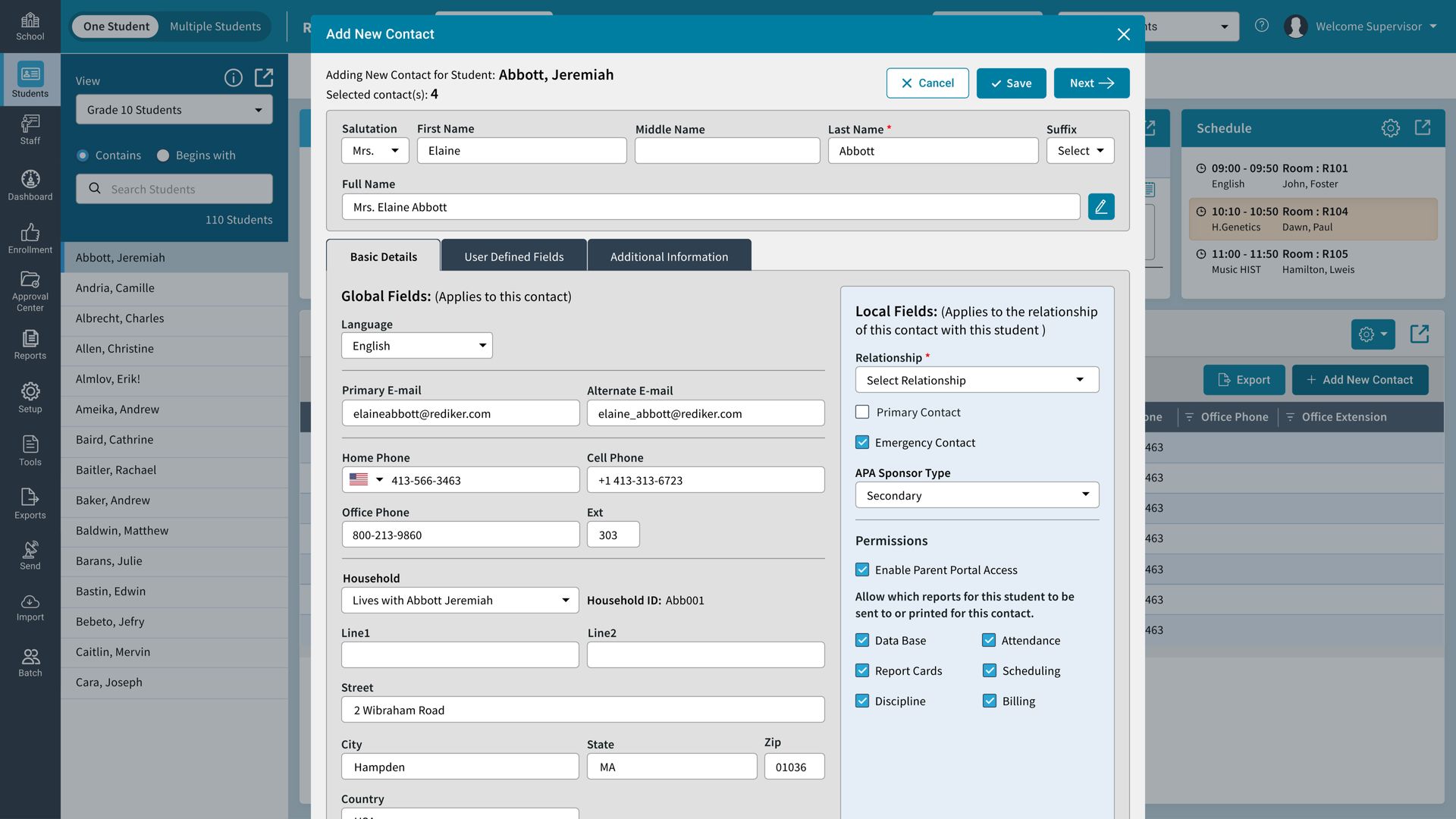Open the Exports sidebar icon
1456x819 pixels.
[x=30, y=503]
